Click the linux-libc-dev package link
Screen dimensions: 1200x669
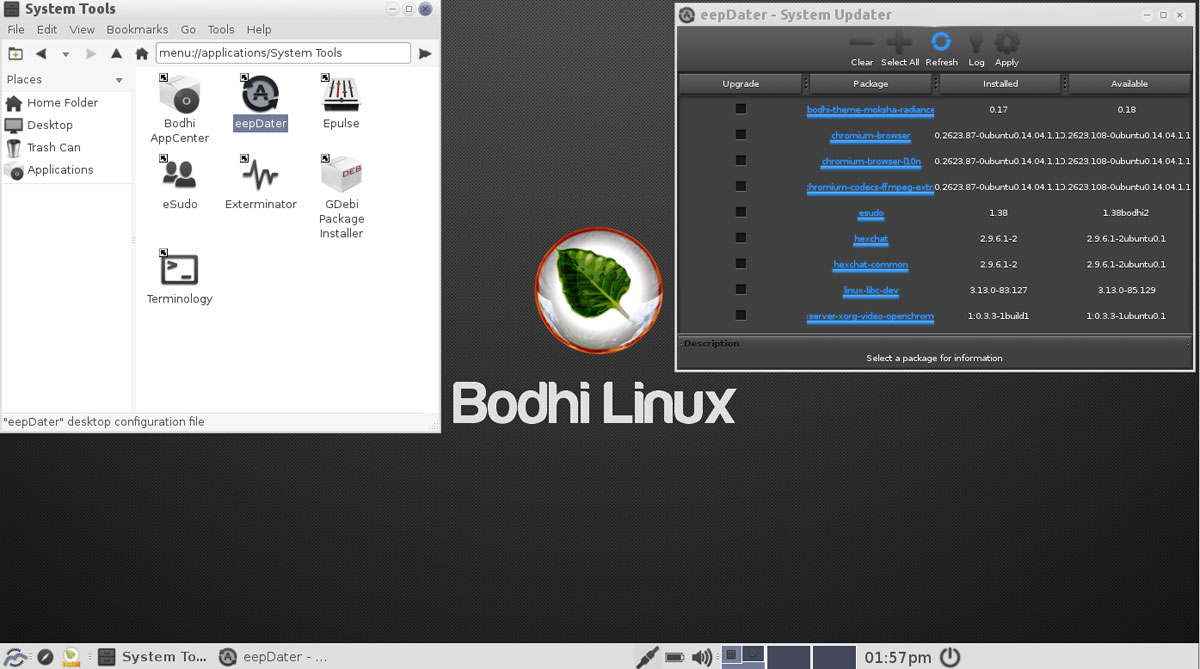pos(871,291)
